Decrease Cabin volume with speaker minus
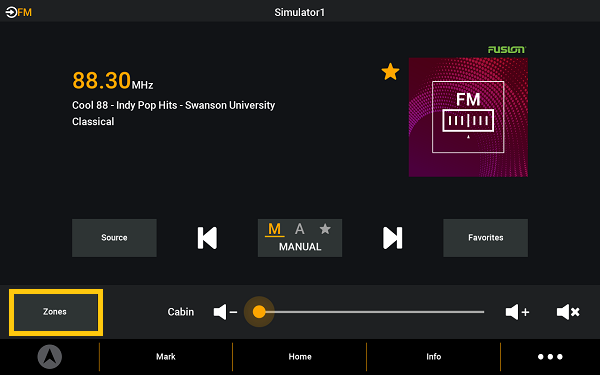 coord(225,312)
